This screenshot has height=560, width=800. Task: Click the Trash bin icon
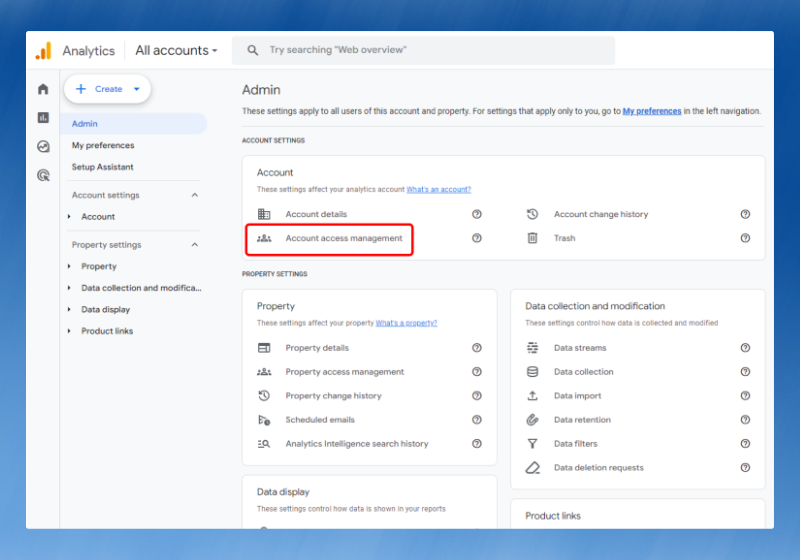pyautogui.click(x=532, y=238)
